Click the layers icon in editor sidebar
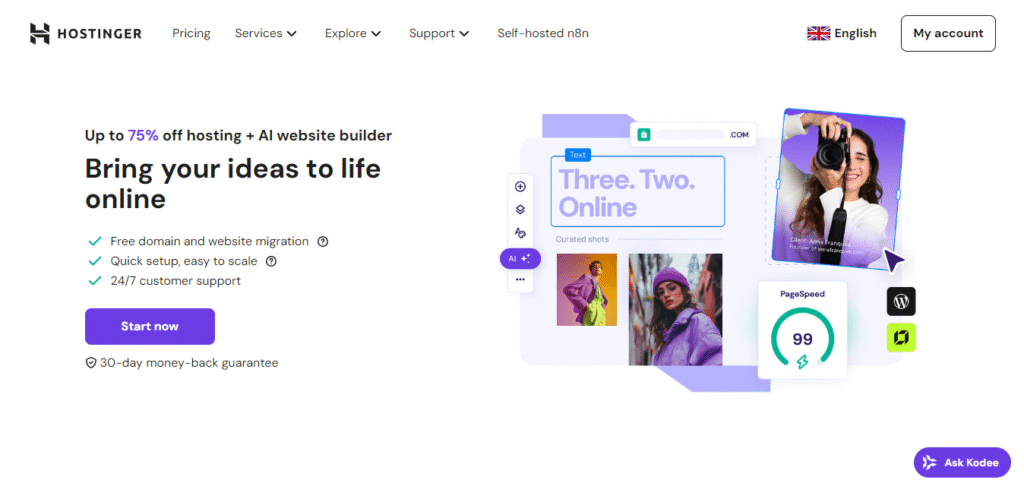The image size is (1024, 486). tap(520, 210)
